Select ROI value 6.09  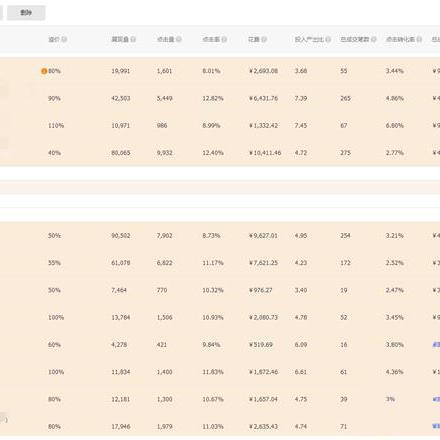tap(301, 345)
